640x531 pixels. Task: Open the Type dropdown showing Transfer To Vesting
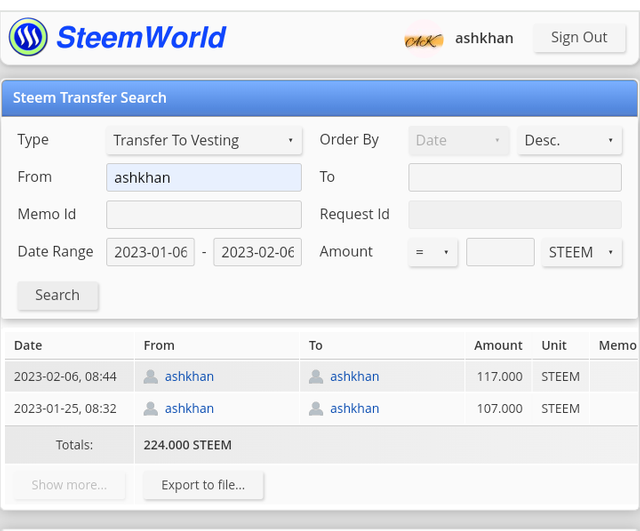point(204,140)
